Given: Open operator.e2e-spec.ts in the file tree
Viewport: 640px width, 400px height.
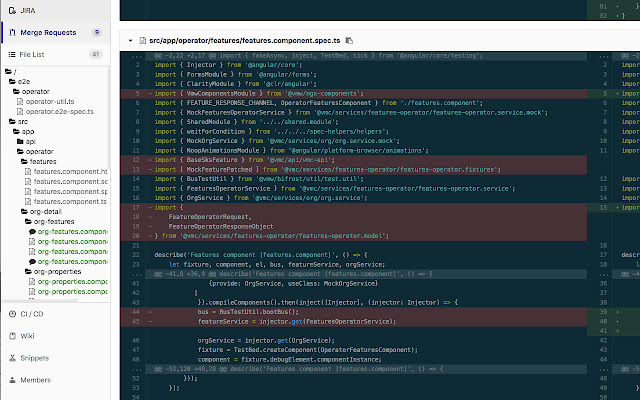Looking at the screenshot, I should coord(60,111).
